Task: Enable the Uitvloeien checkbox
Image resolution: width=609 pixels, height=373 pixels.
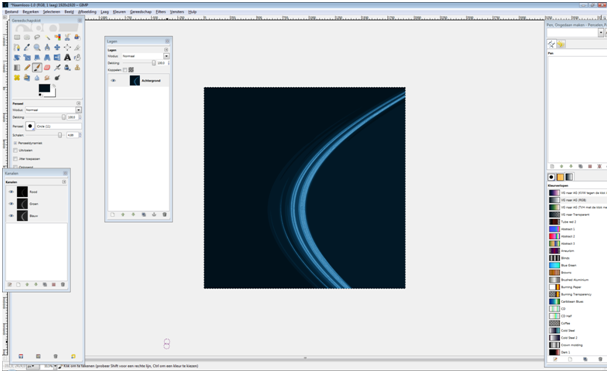Action: coord(16,150)
